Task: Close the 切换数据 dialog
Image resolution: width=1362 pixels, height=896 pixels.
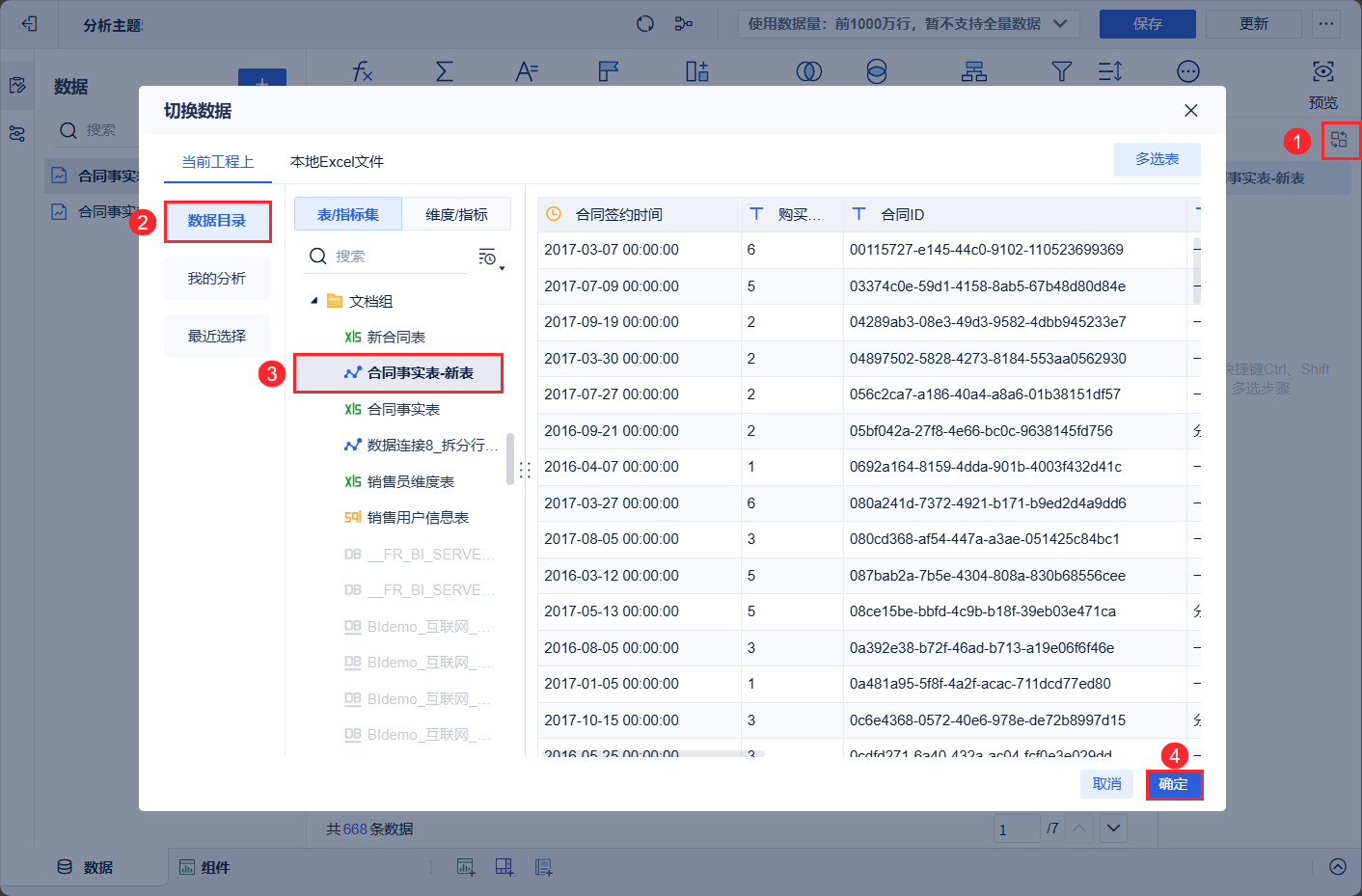Action: (1191, 111)
